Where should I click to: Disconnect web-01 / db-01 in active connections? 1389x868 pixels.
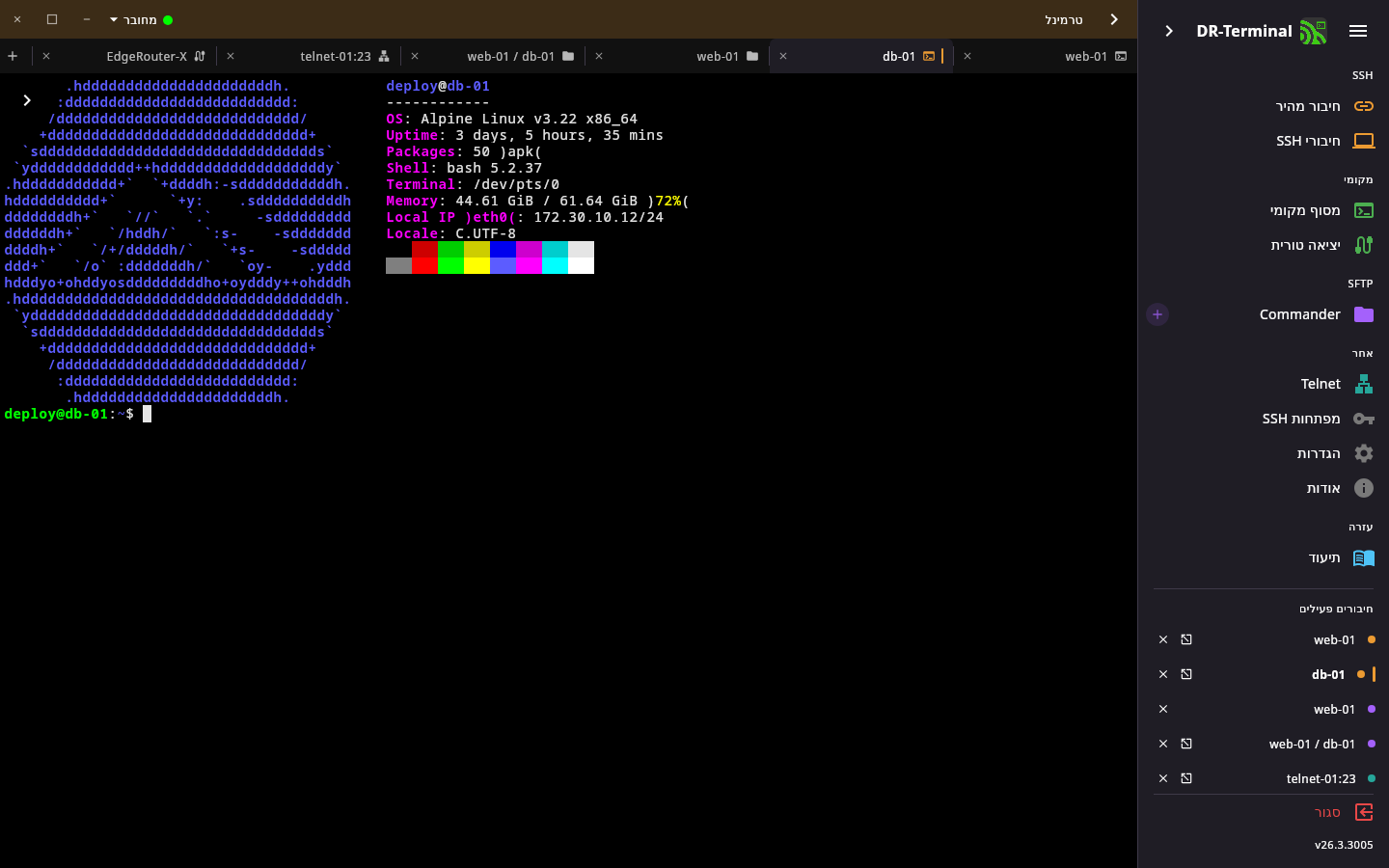[x=1163, y=744]
